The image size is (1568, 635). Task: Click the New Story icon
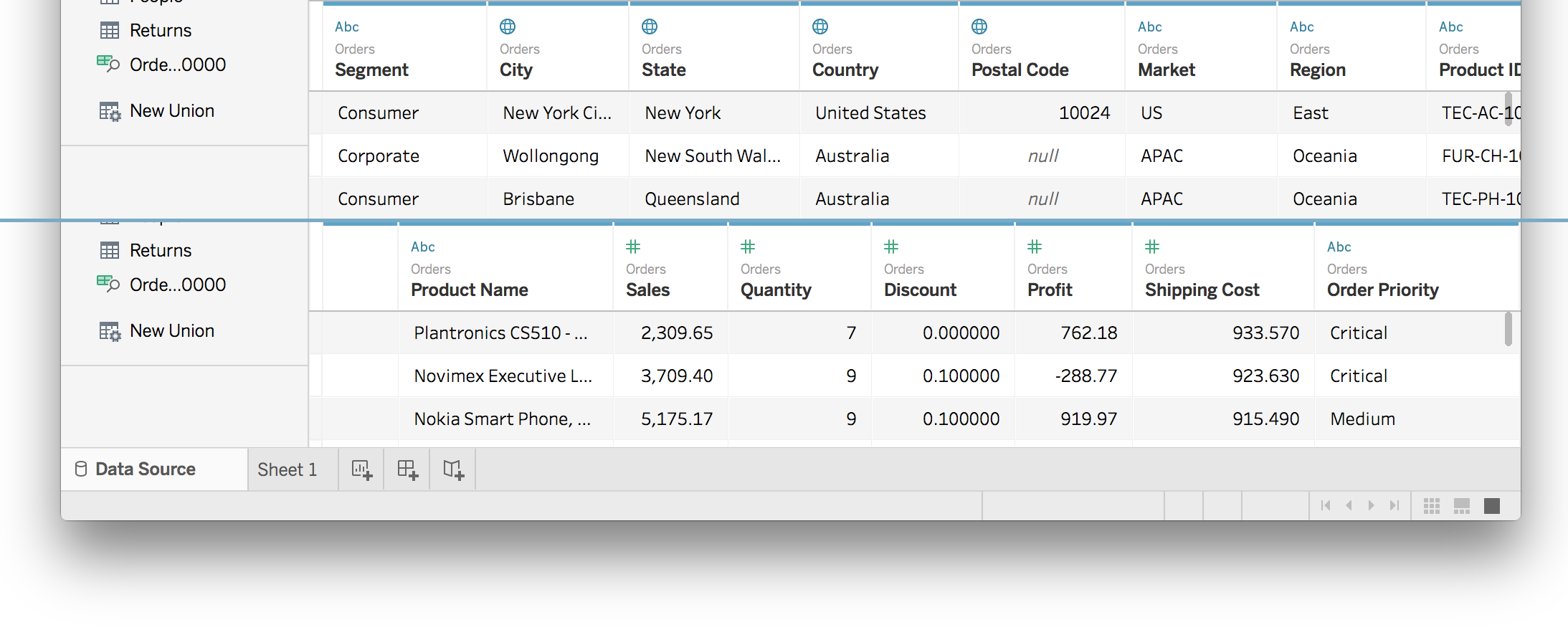pyautogui.click(x=453, y=470)
